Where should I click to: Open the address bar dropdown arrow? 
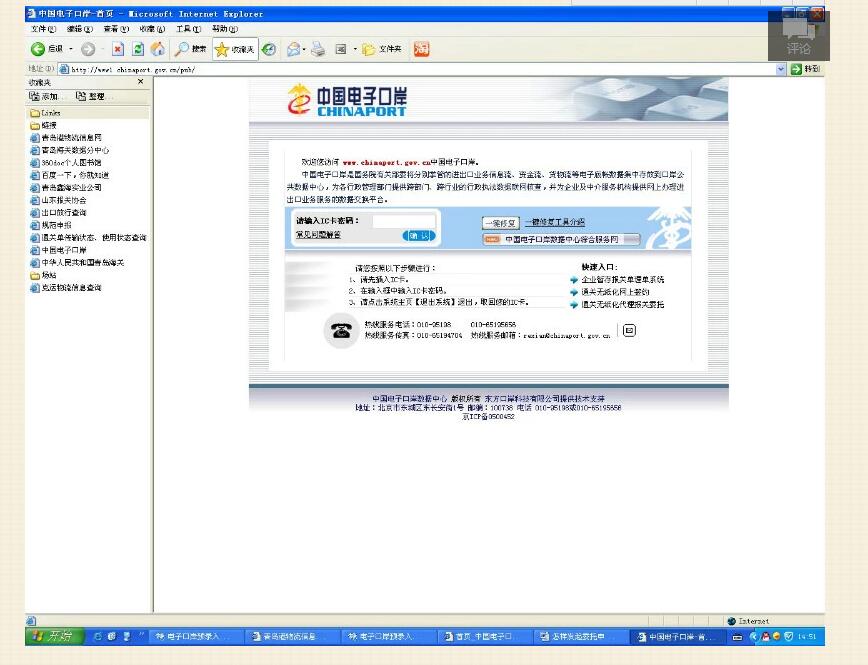[x=781, y=69]
